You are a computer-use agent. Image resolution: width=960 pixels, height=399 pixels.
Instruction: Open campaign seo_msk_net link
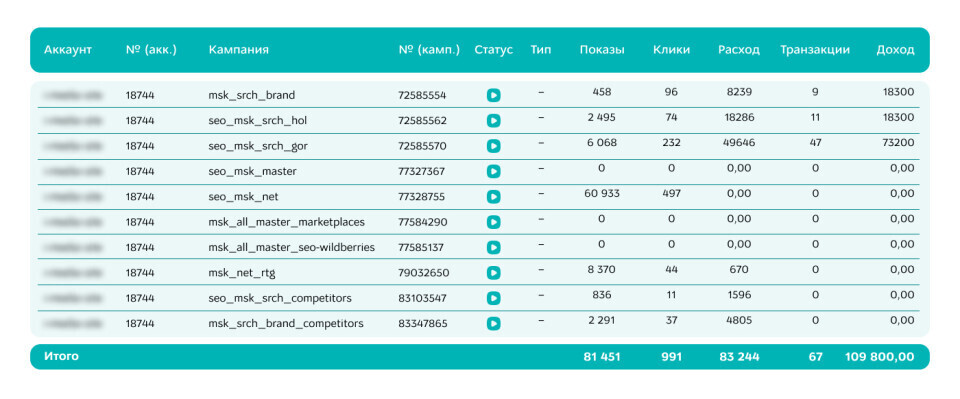click(243, 197)
